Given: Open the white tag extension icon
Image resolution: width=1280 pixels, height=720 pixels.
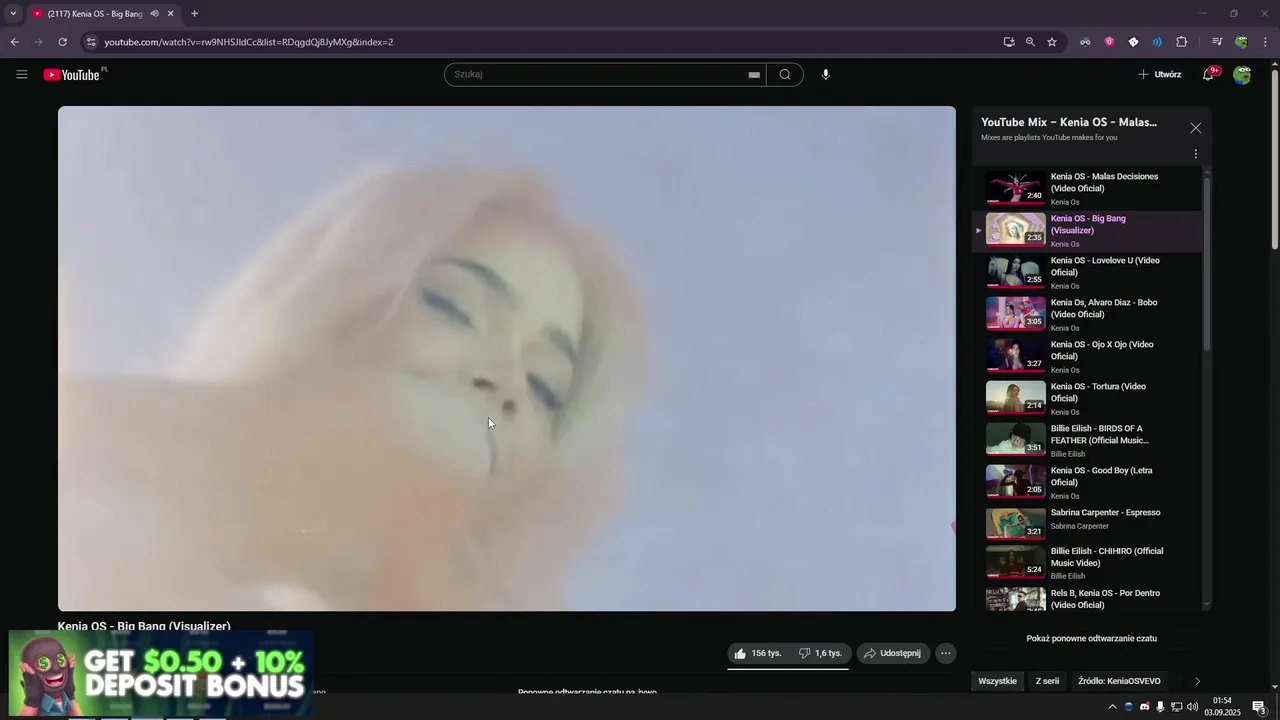Looking at the screenshot, I should point(1133,42).
